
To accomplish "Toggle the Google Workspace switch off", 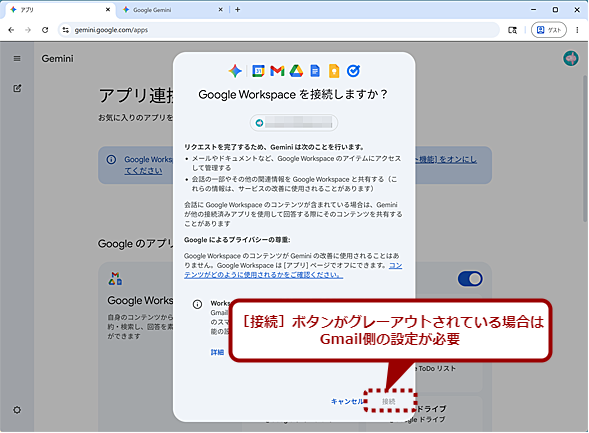I will pyautogui.click(x=470, y=279).
